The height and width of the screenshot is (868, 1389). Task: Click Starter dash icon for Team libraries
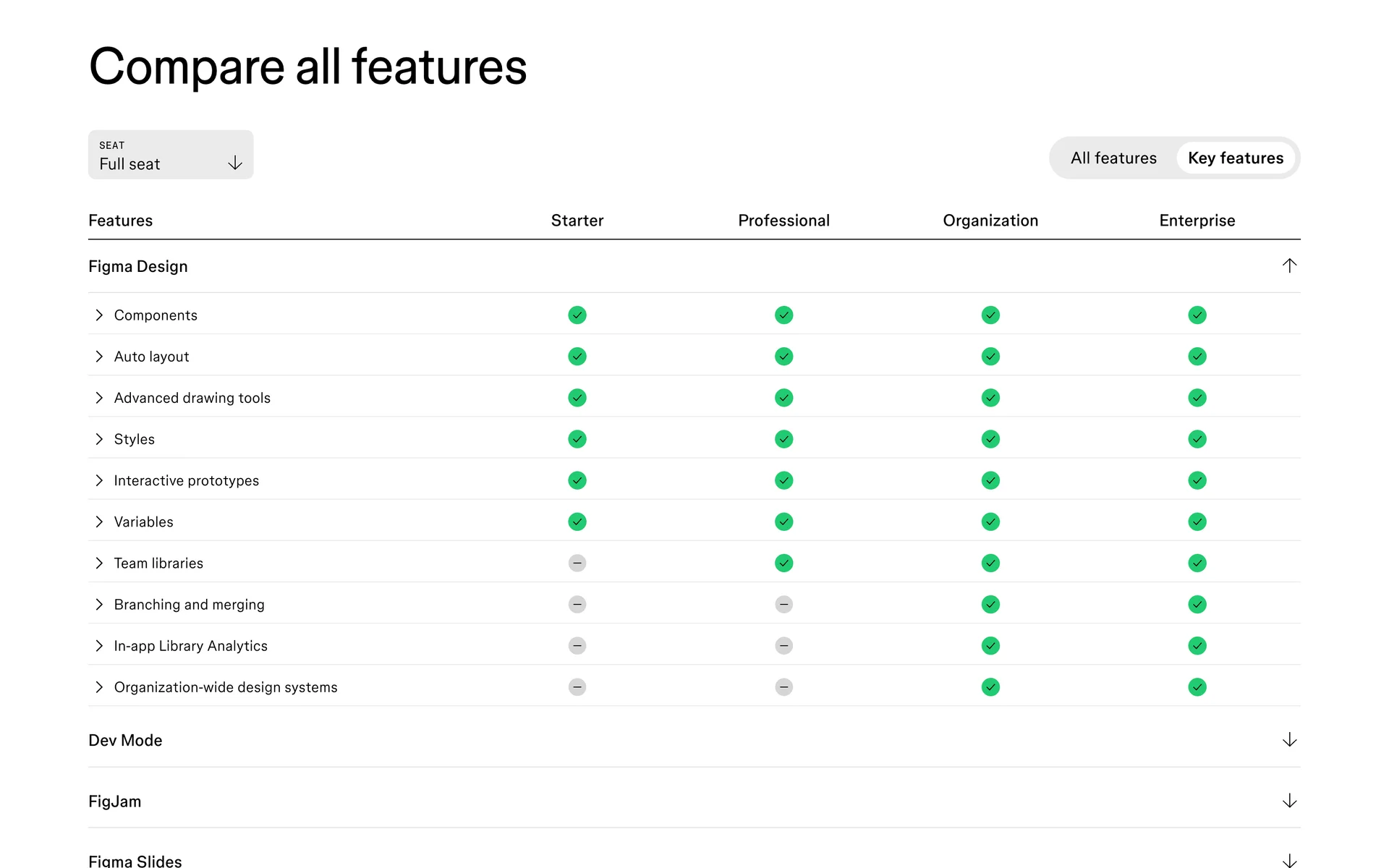click(x=577, y=563)
